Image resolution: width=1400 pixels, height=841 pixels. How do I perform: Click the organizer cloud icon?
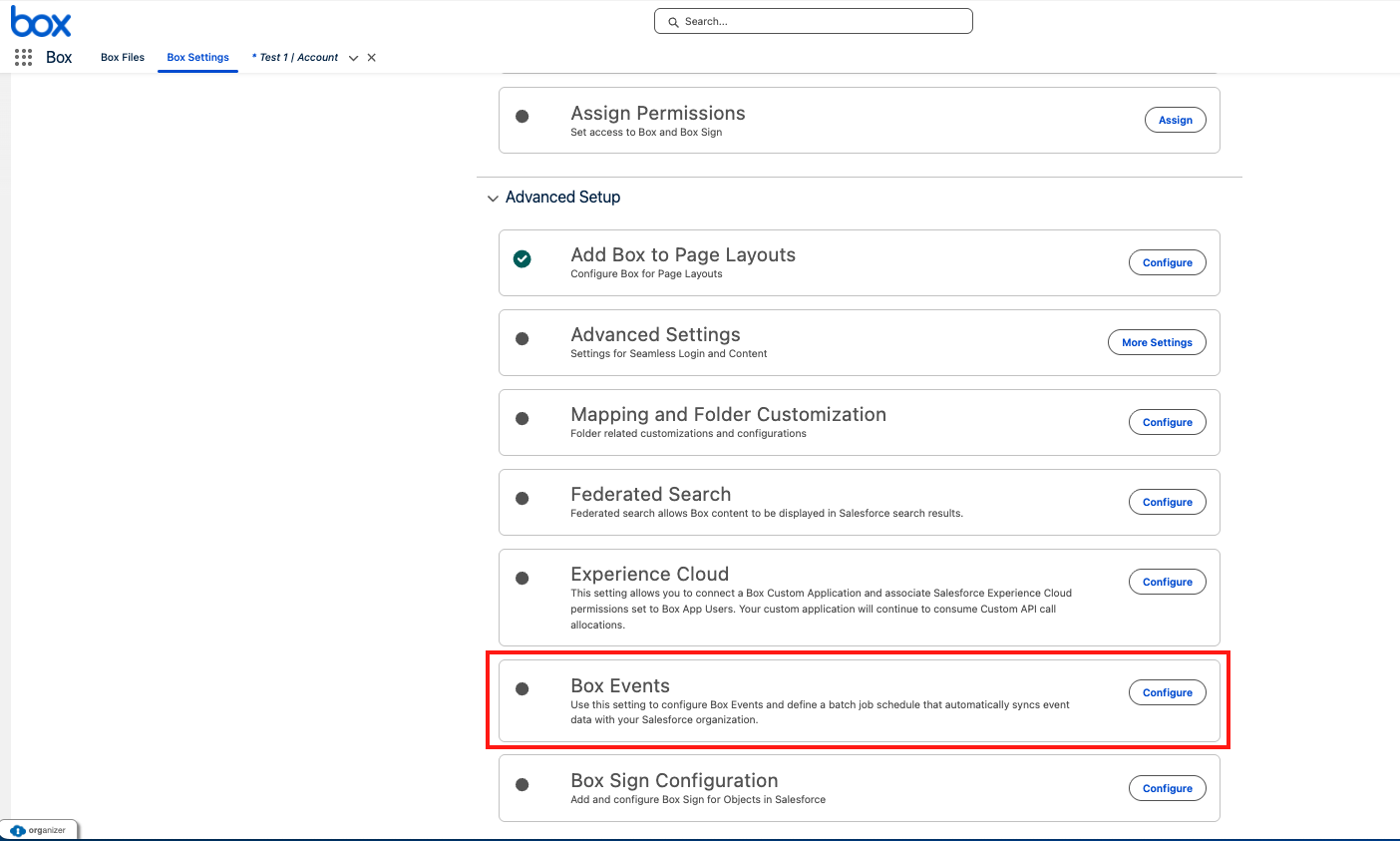point(18,830)
